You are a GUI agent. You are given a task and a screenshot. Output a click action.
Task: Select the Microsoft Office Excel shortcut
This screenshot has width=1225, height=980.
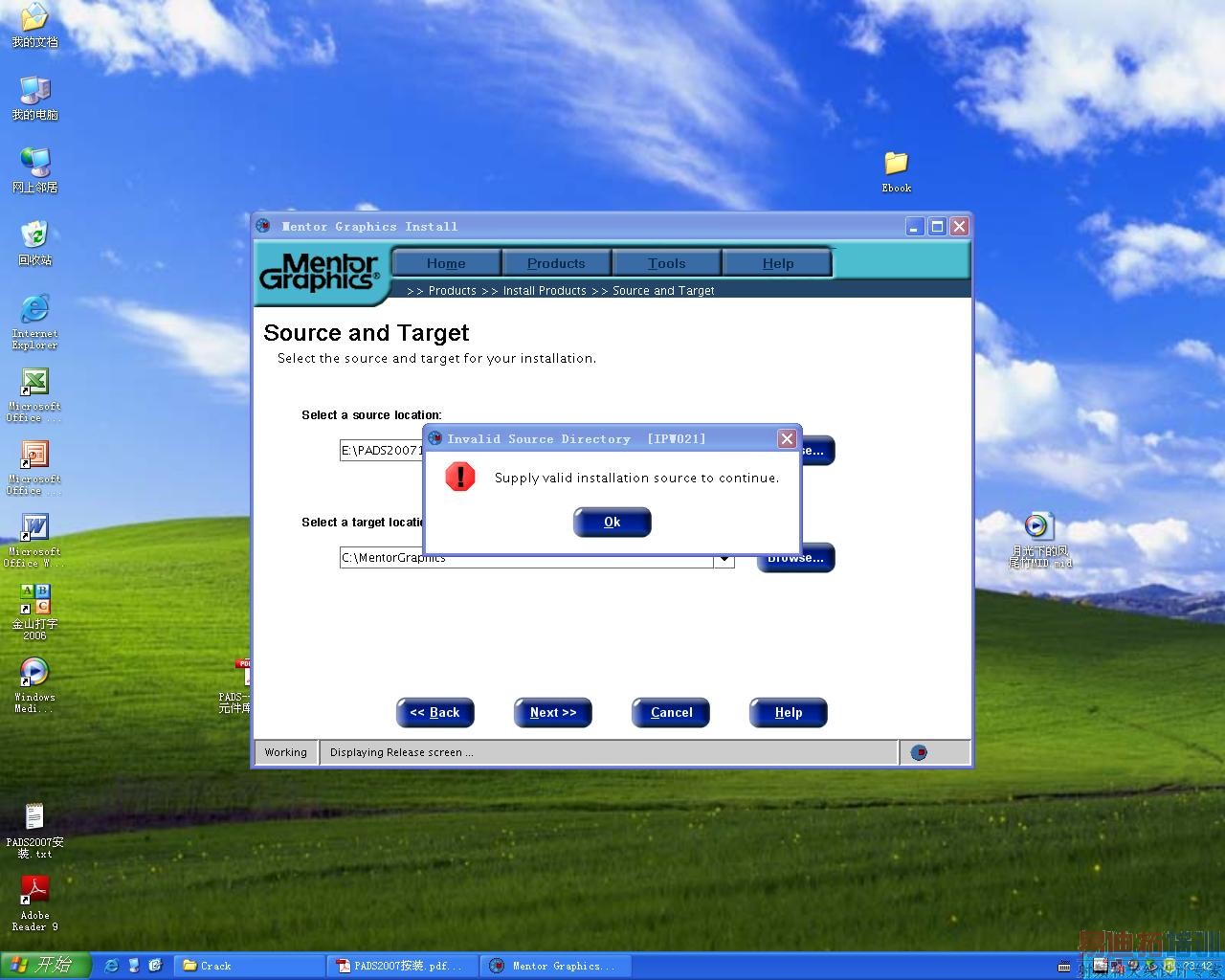pyautogui.click(x=34, y=395)
